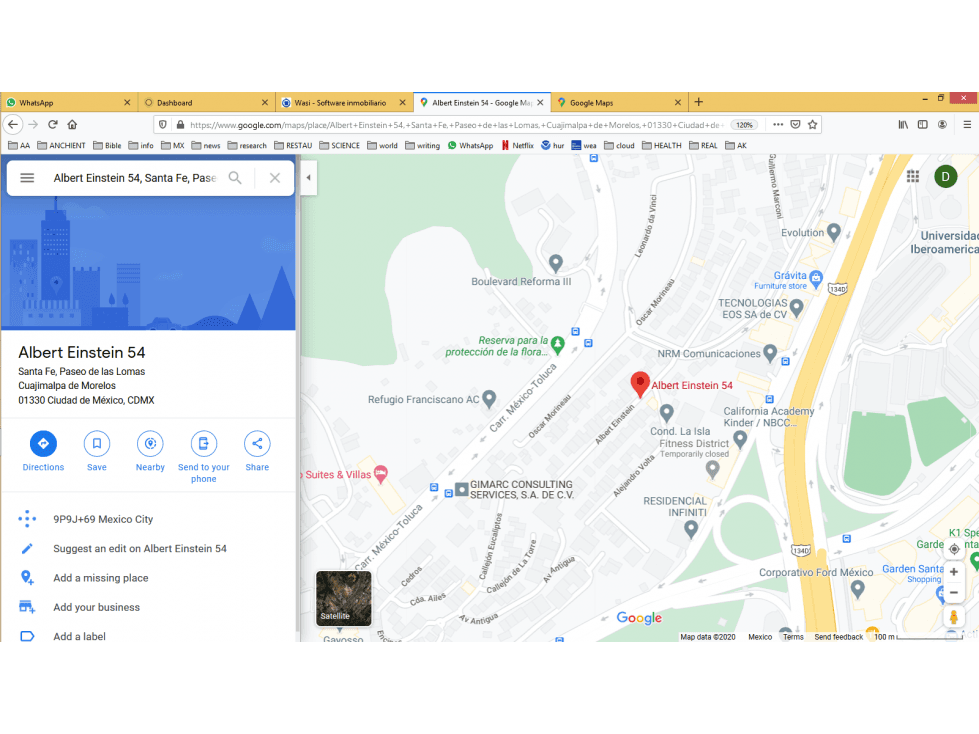This screenshot has width=979, height=734.
Task: Click the WhatsApp bookmark in toolbar
Action: [x=470, y=145]
